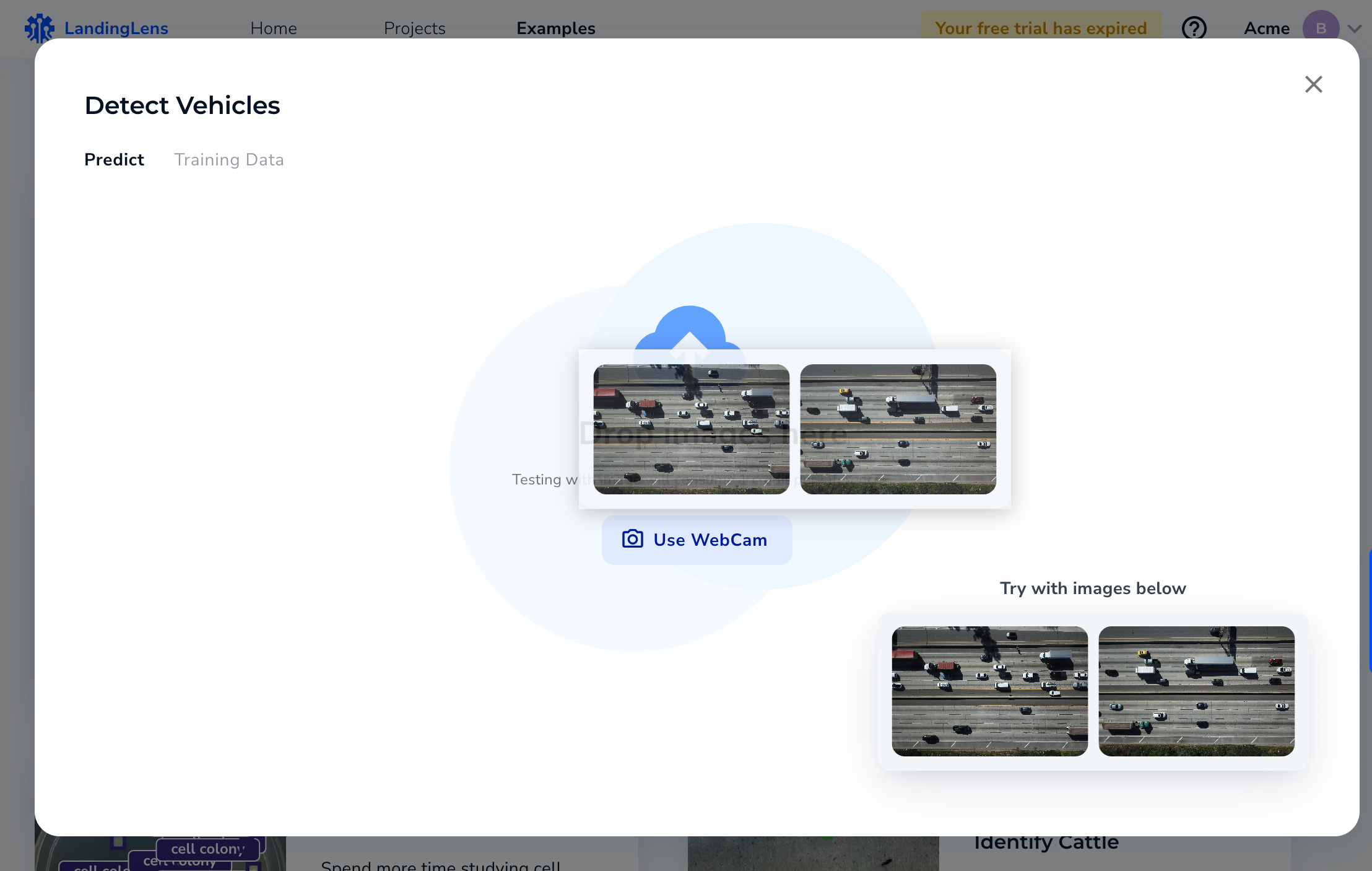This screenshot has width=1372, height=871.
Task: Click the right dragged highway image preview
Action: (x=898, y=429)
